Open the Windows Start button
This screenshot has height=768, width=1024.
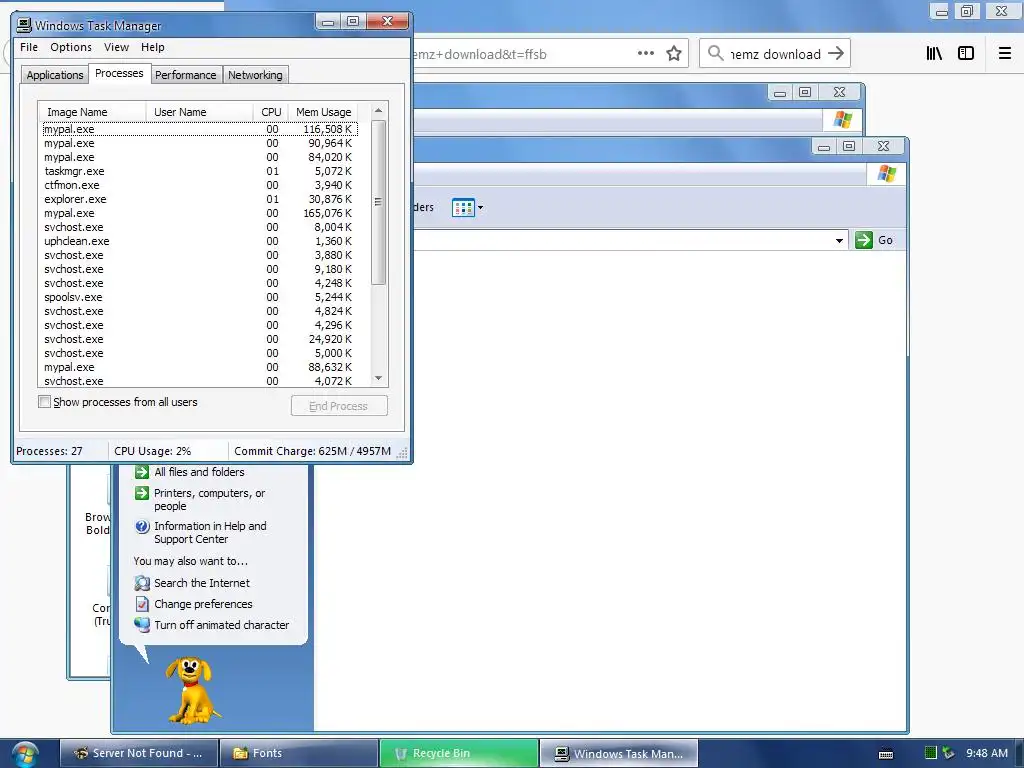[x=25, y=754]
